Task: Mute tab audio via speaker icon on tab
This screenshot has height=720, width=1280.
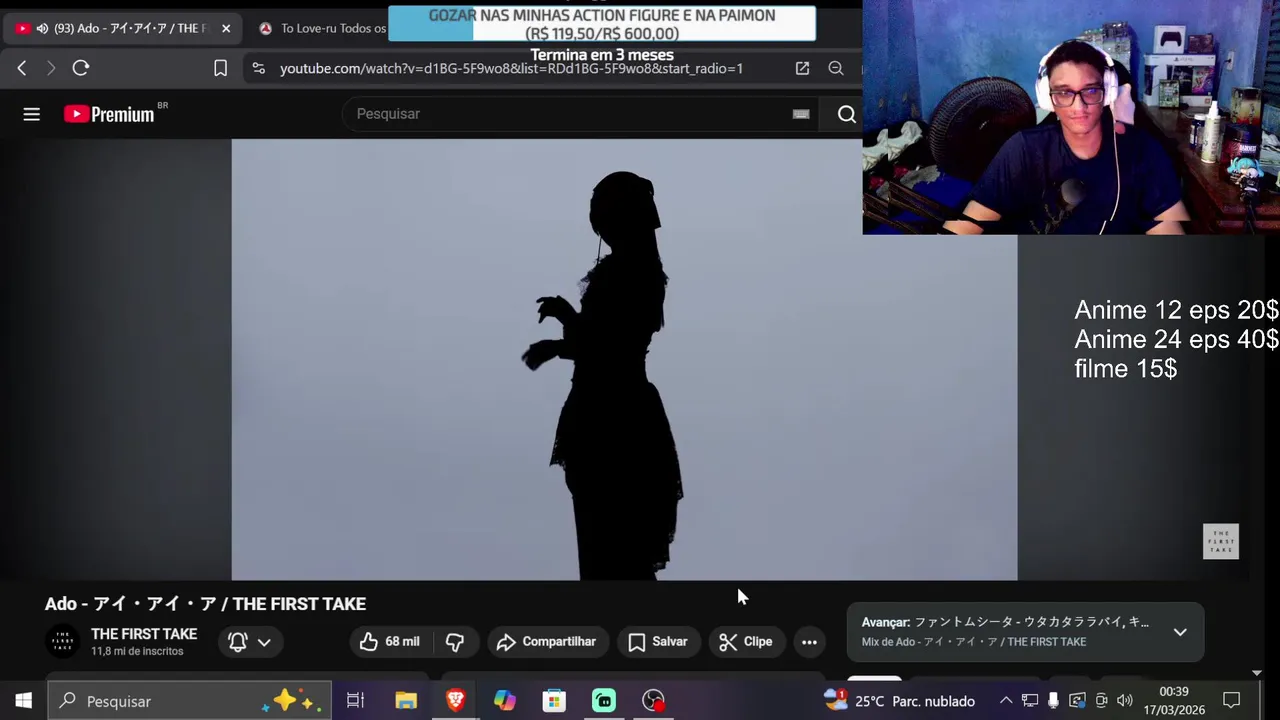Action: (42, 28)
